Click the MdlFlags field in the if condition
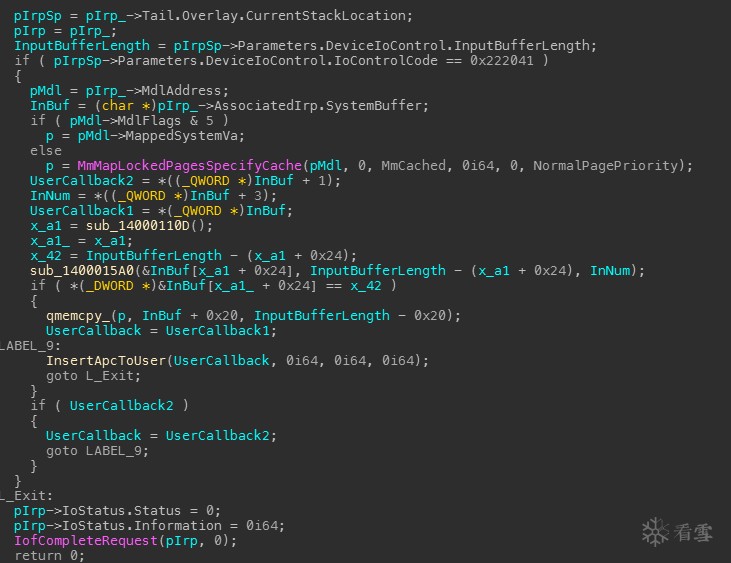This screenshot has width=731, height=563. coord(149,121)
